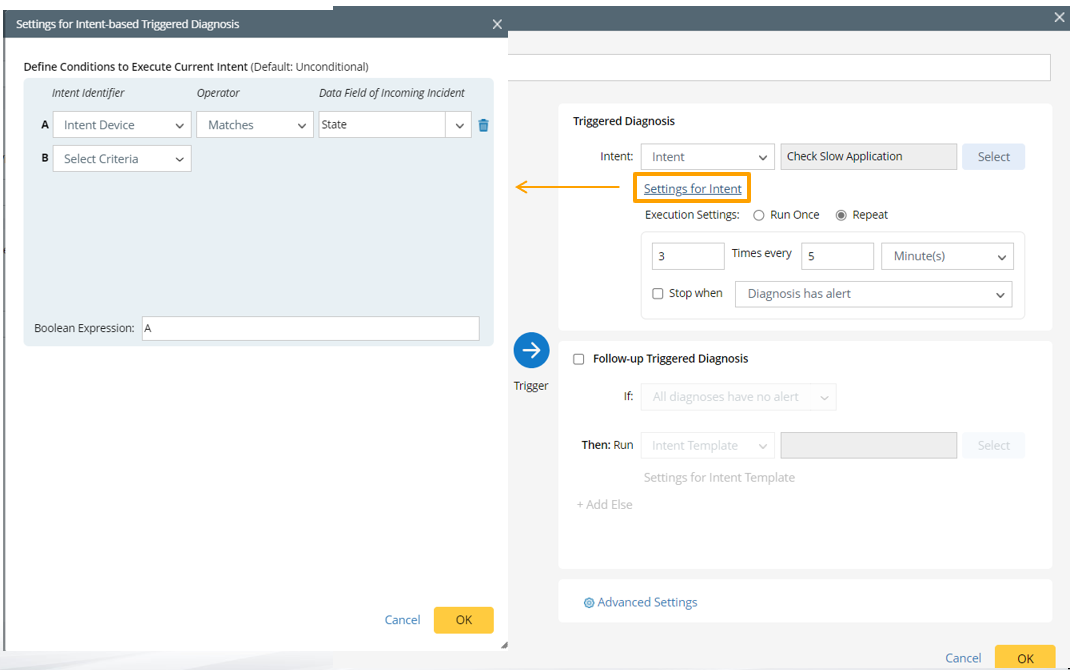The image size is (1070, 670).
Task: Enable the Stop when checkbox
Action: click(657, 294)
